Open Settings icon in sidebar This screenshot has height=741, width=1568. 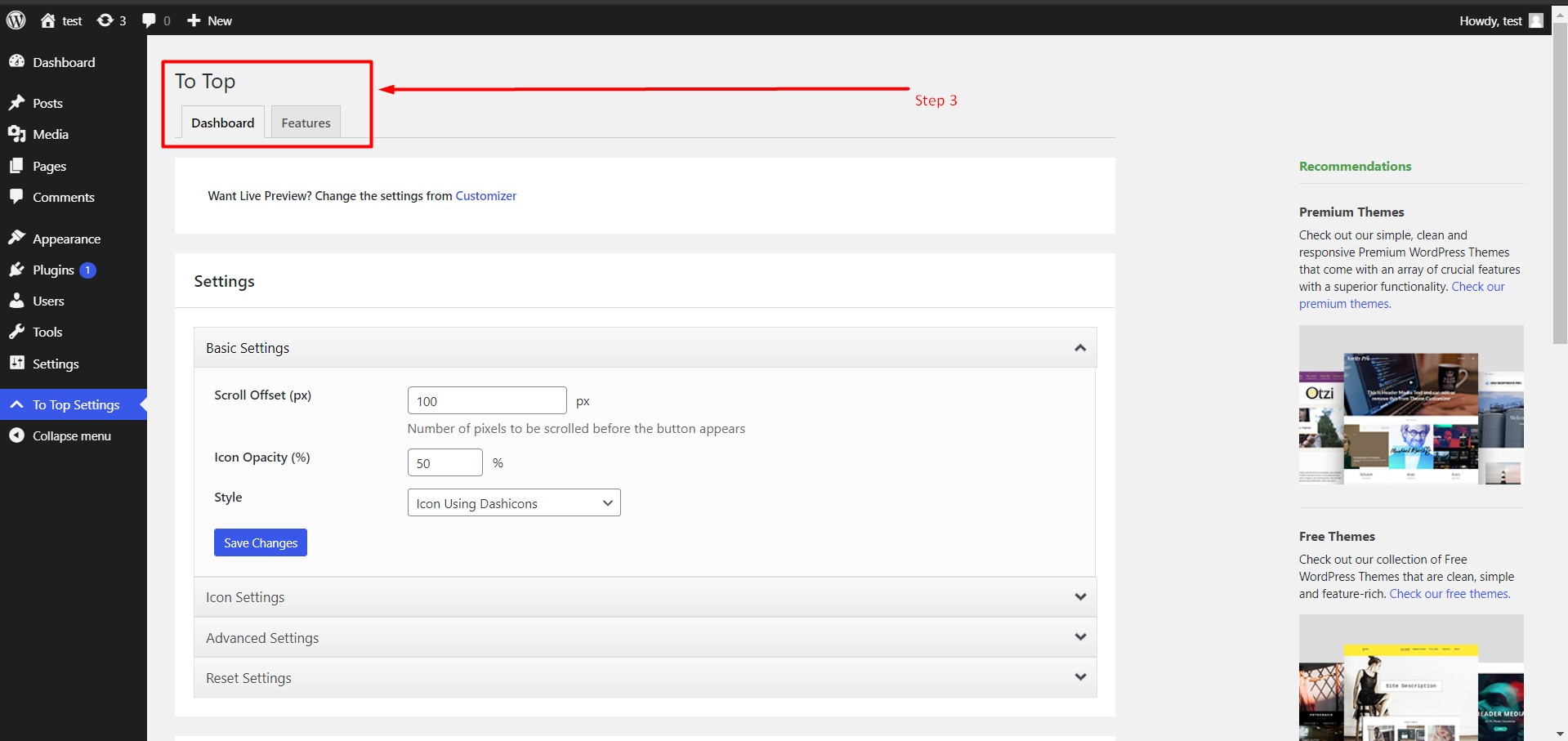pyautogui.click(x=16, y=363)
